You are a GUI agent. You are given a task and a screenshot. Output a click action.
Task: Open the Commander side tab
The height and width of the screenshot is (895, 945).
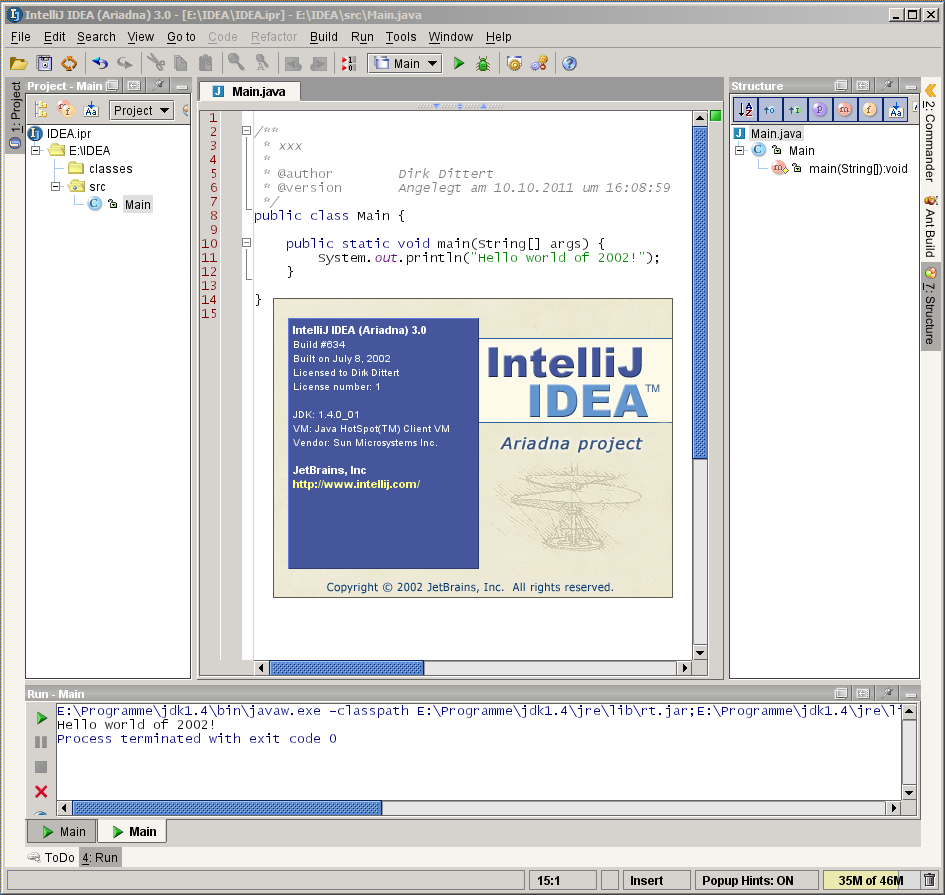(x=931, y=141)
